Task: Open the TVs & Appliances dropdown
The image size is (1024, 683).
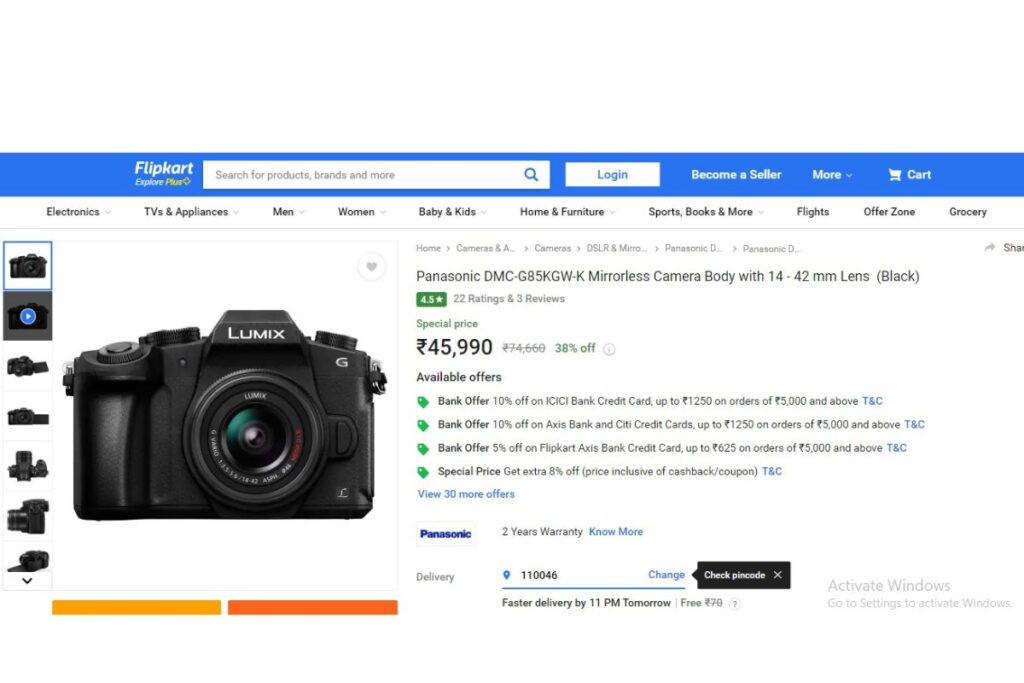Action: click(191, 212)
